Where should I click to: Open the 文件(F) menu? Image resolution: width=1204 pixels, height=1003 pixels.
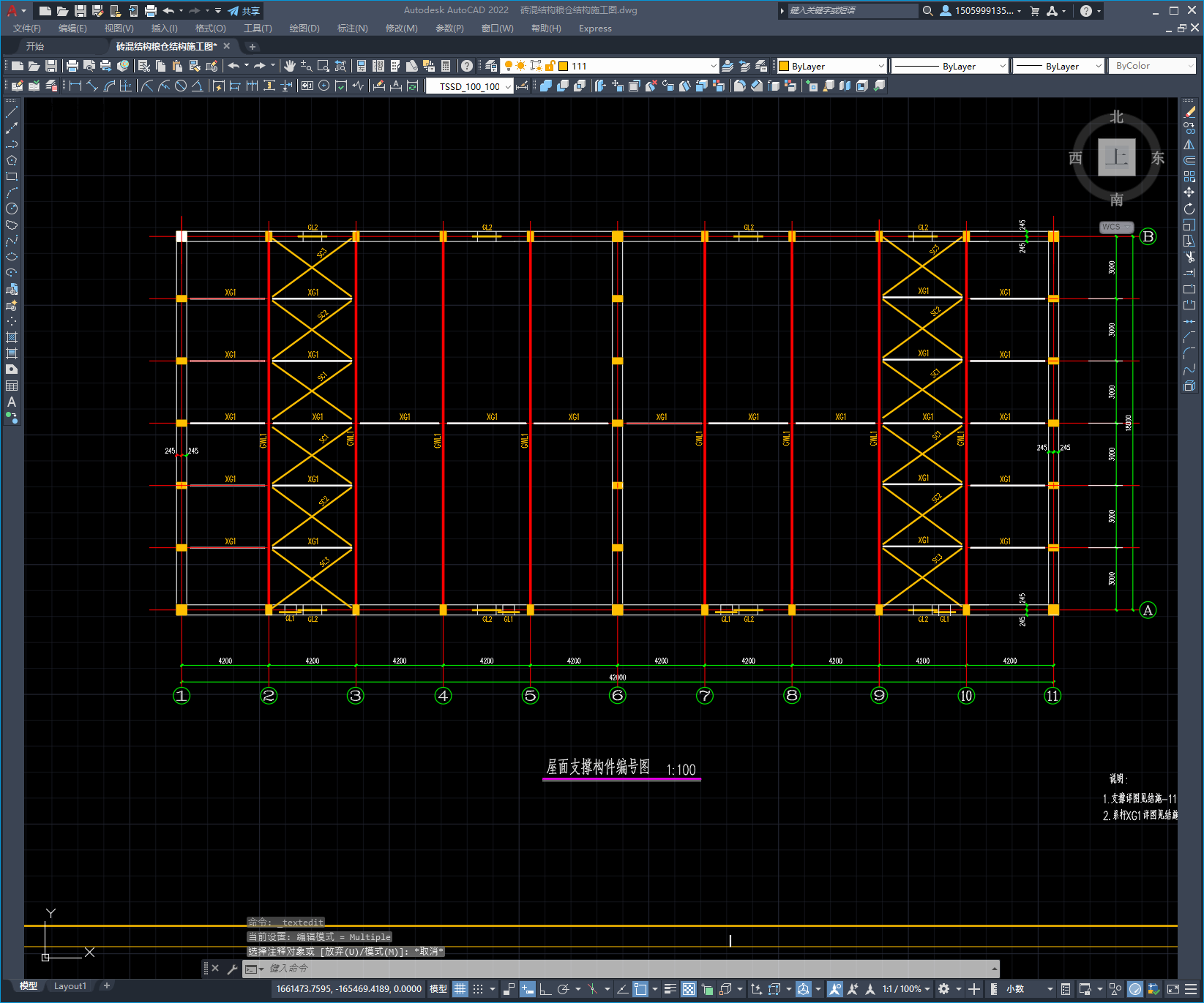[x=27, y=29]
